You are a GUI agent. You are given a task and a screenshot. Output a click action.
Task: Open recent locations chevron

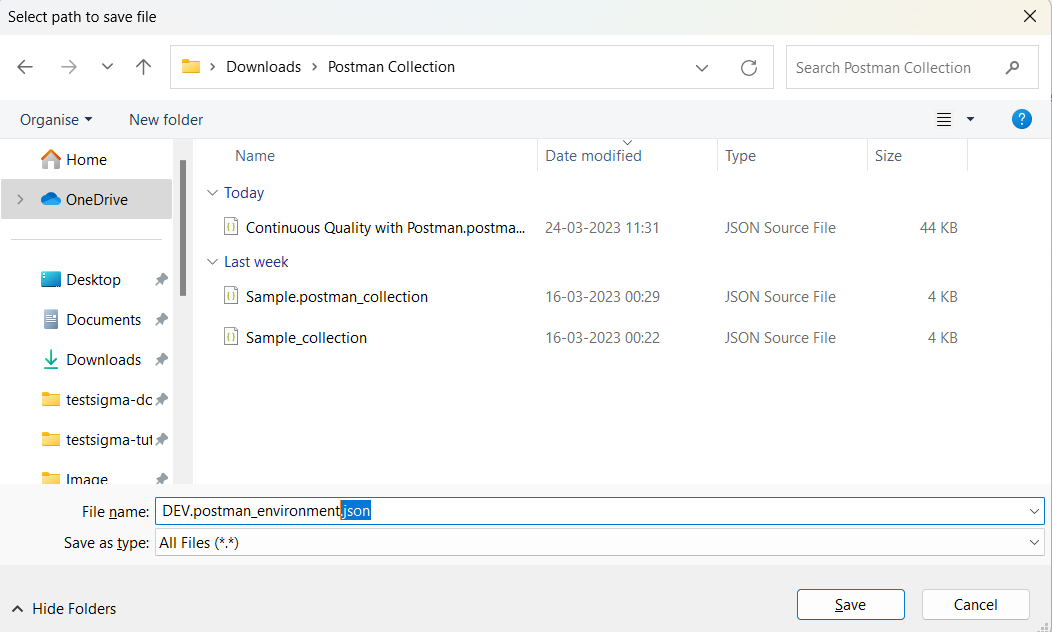pos(107,67)
